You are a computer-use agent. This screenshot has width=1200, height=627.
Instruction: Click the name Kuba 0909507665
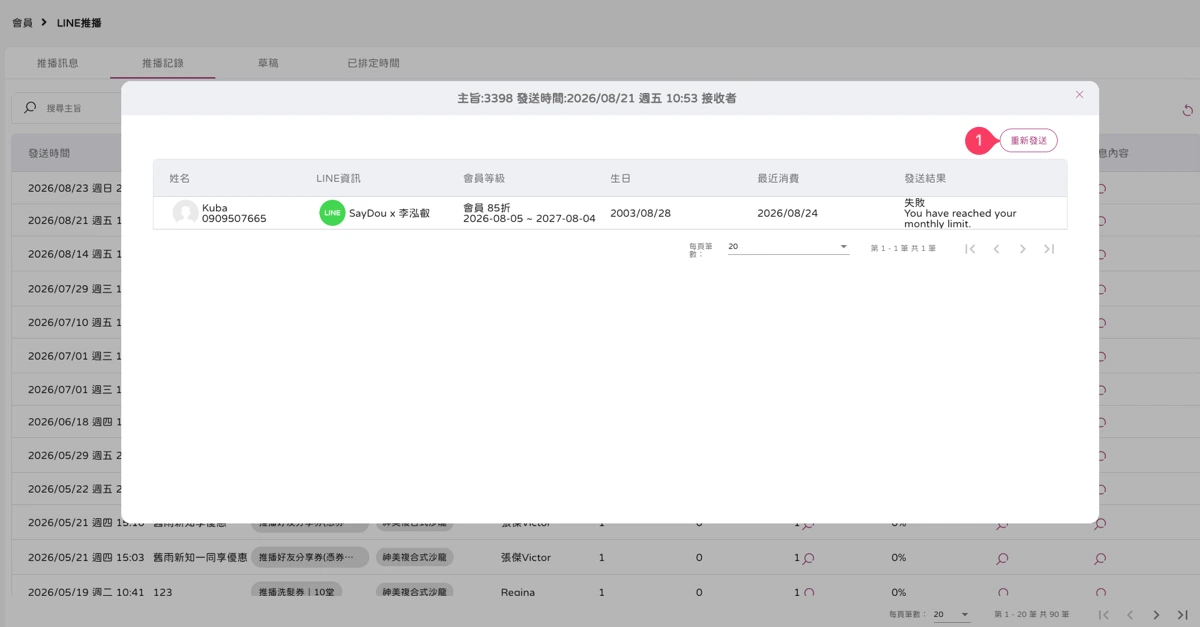pos(234,213)
